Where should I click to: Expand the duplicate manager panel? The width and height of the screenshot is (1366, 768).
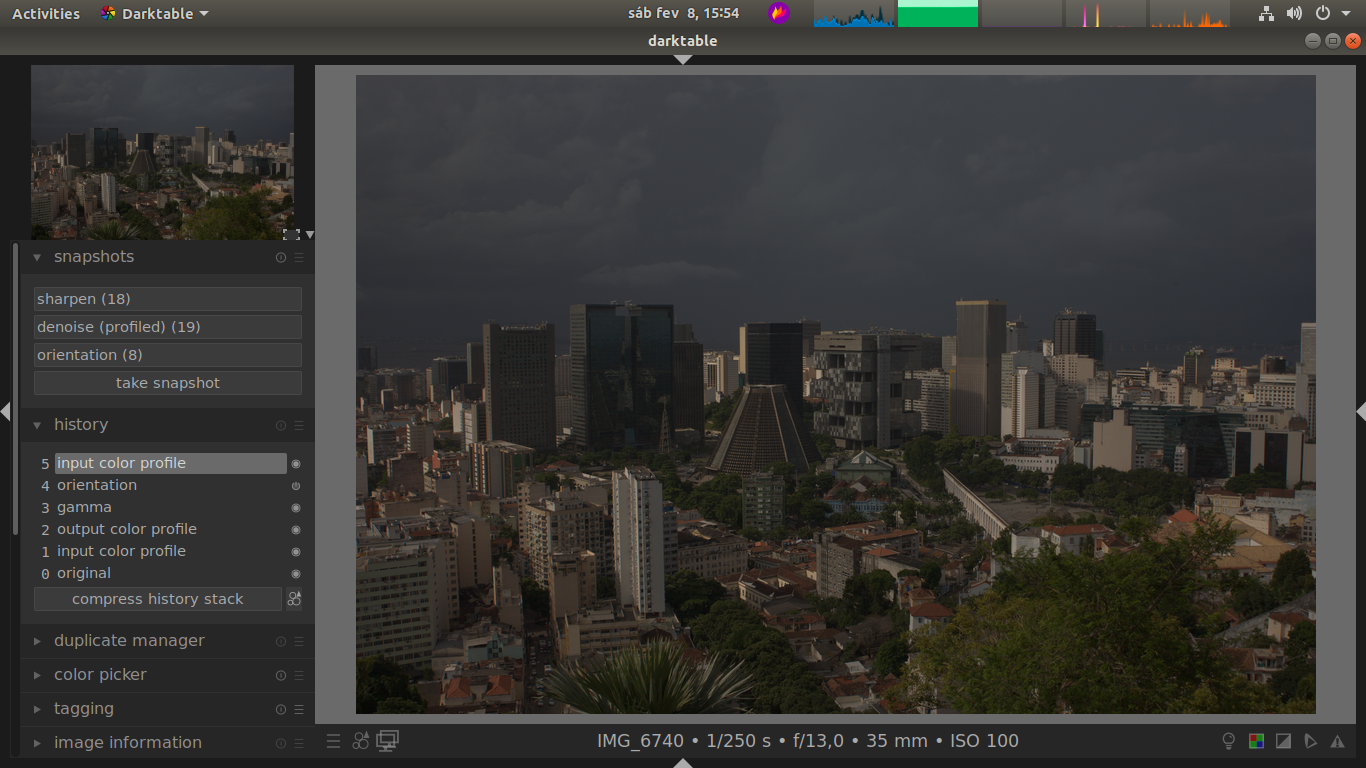coord(37,641)
